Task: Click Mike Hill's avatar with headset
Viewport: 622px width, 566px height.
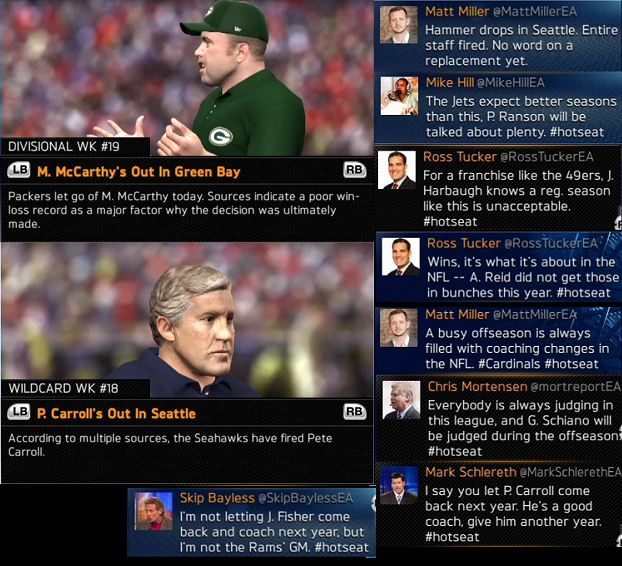Action: (399, 96)
